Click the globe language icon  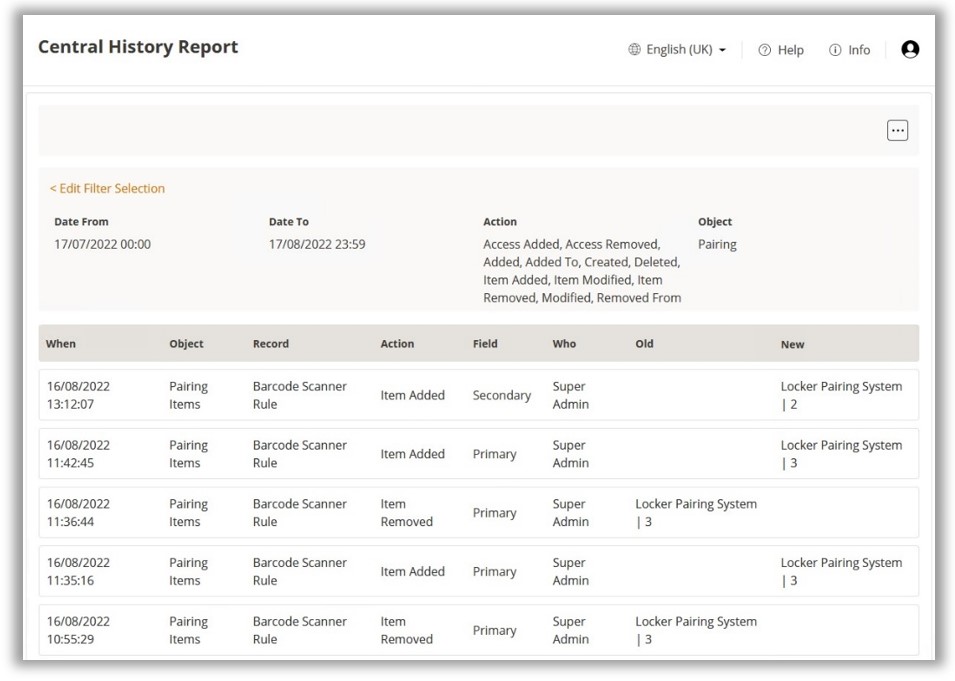pyautogui.click(x=634, y=50)
